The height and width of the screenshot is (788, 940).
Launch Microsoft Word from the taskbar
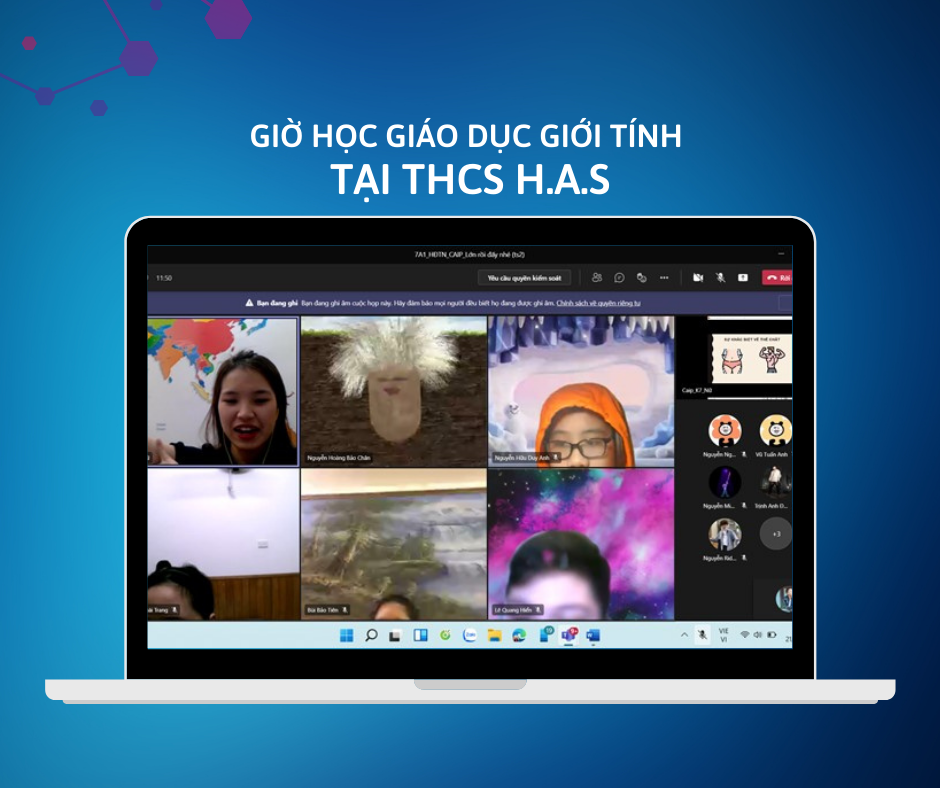[x=593, y=635]
